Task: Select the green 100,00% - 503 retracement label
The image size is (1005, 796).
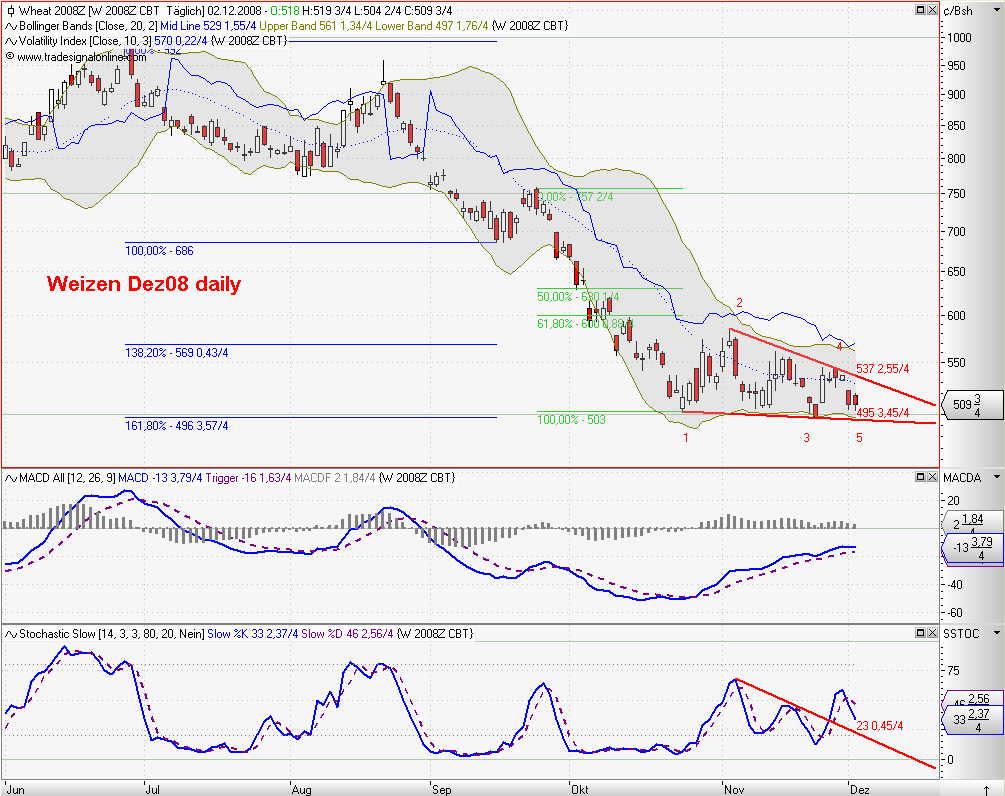Action: [x=571, y=420]
